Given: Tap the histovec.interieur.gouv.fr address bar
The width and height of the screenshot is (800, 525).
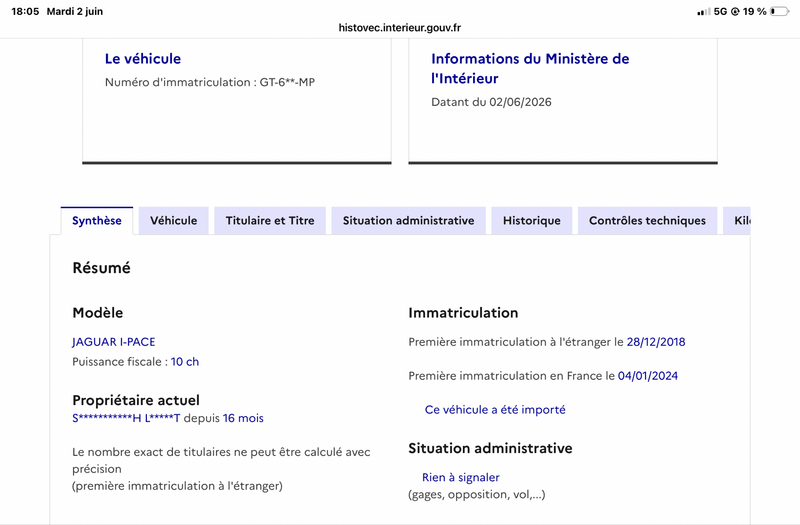Looking at the screenshot, I should click(x=399, y=28).
